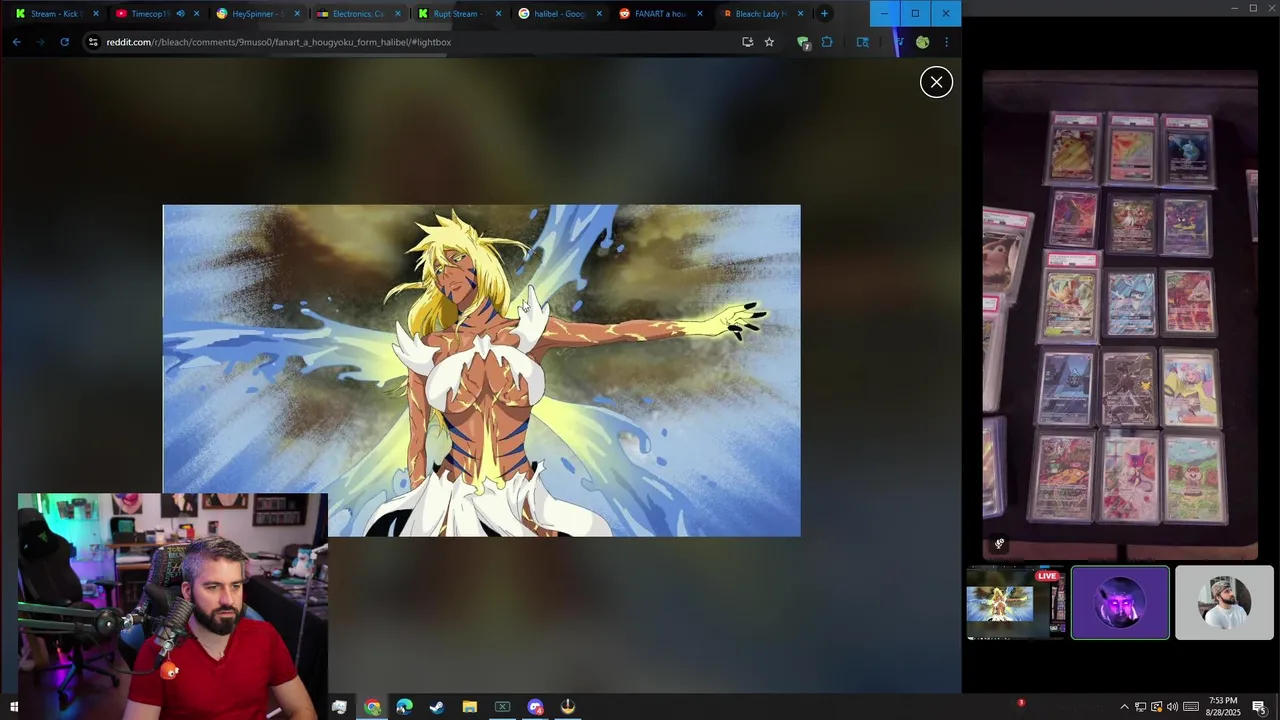Open Steam from the taskbar
Viewport: 1280px width, 720px height.
pyautogui.click(x=437, y=707)
